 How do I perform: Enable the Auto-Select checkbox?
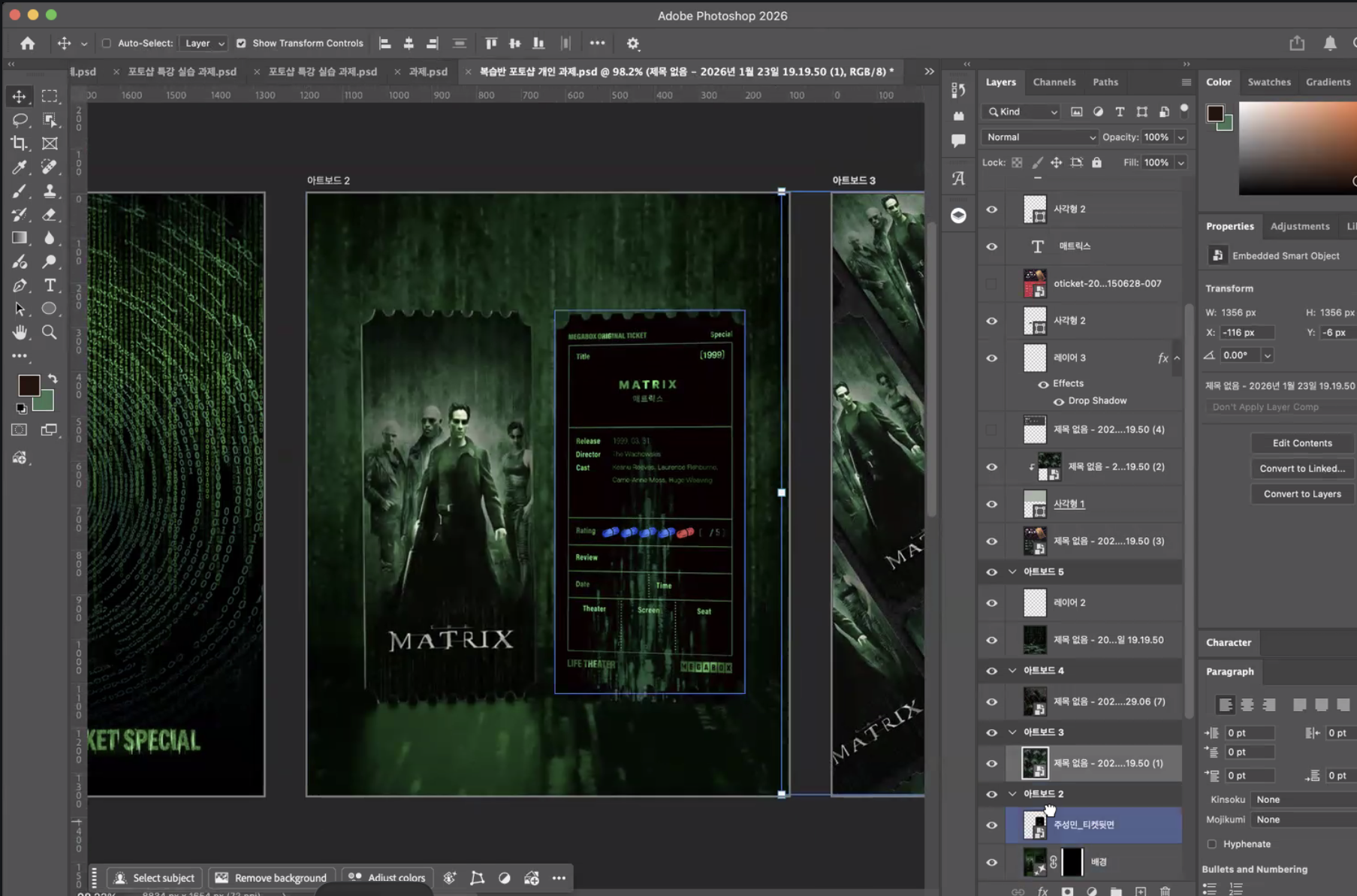[x=107, y=44]
